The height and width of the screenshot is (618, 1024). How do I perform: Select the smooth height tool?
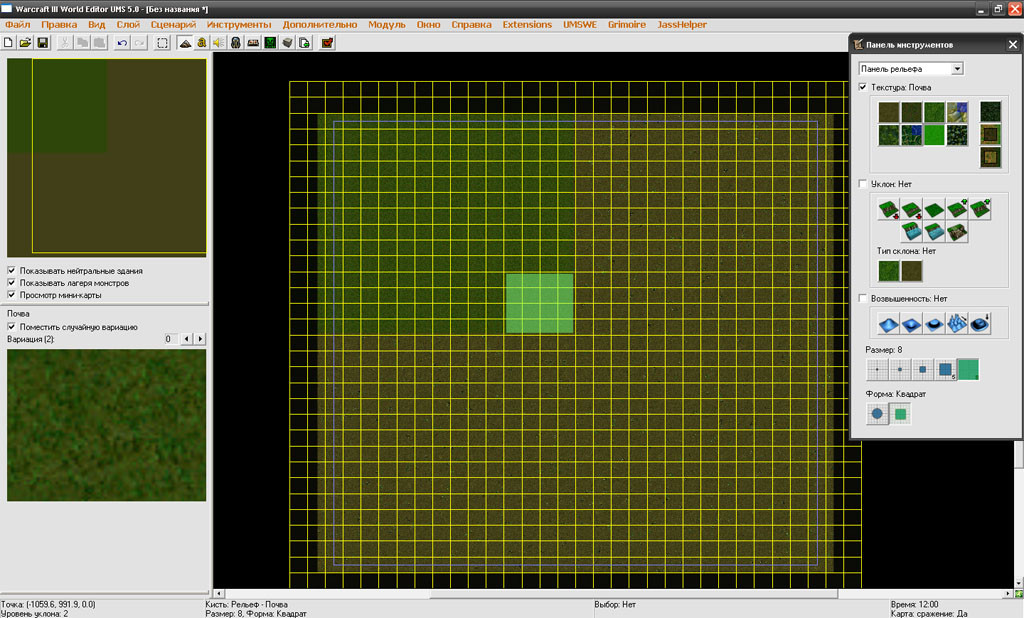click(x=980, y=323)
